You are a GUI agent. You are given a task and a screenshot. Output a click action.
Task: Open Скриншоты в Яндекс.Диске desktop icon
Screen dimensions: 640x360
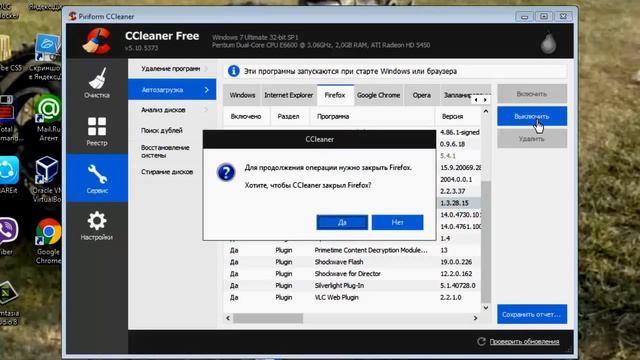(x=46, y=58)
